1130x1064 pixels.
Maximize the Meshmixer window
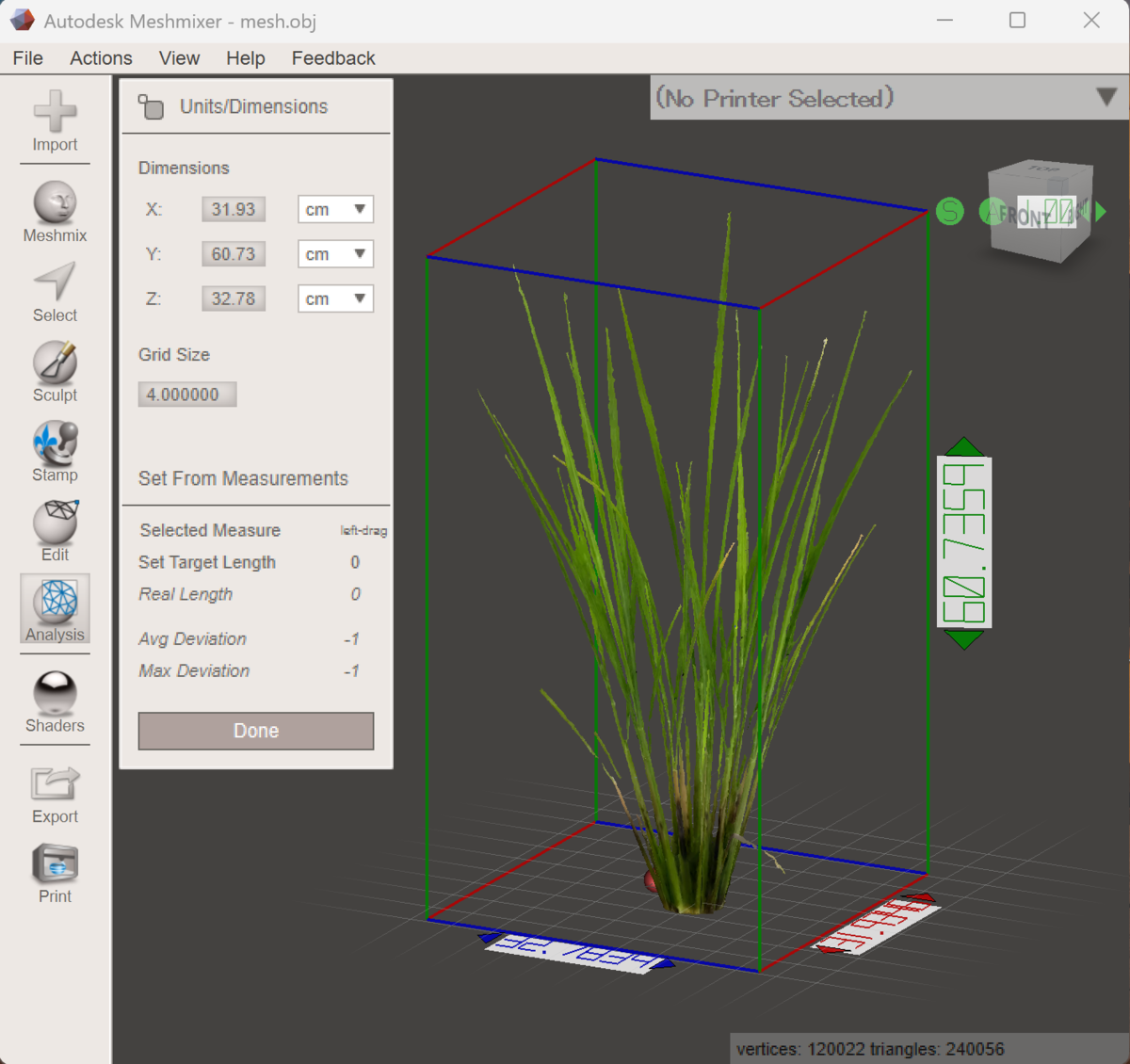tap(1017, 20)
